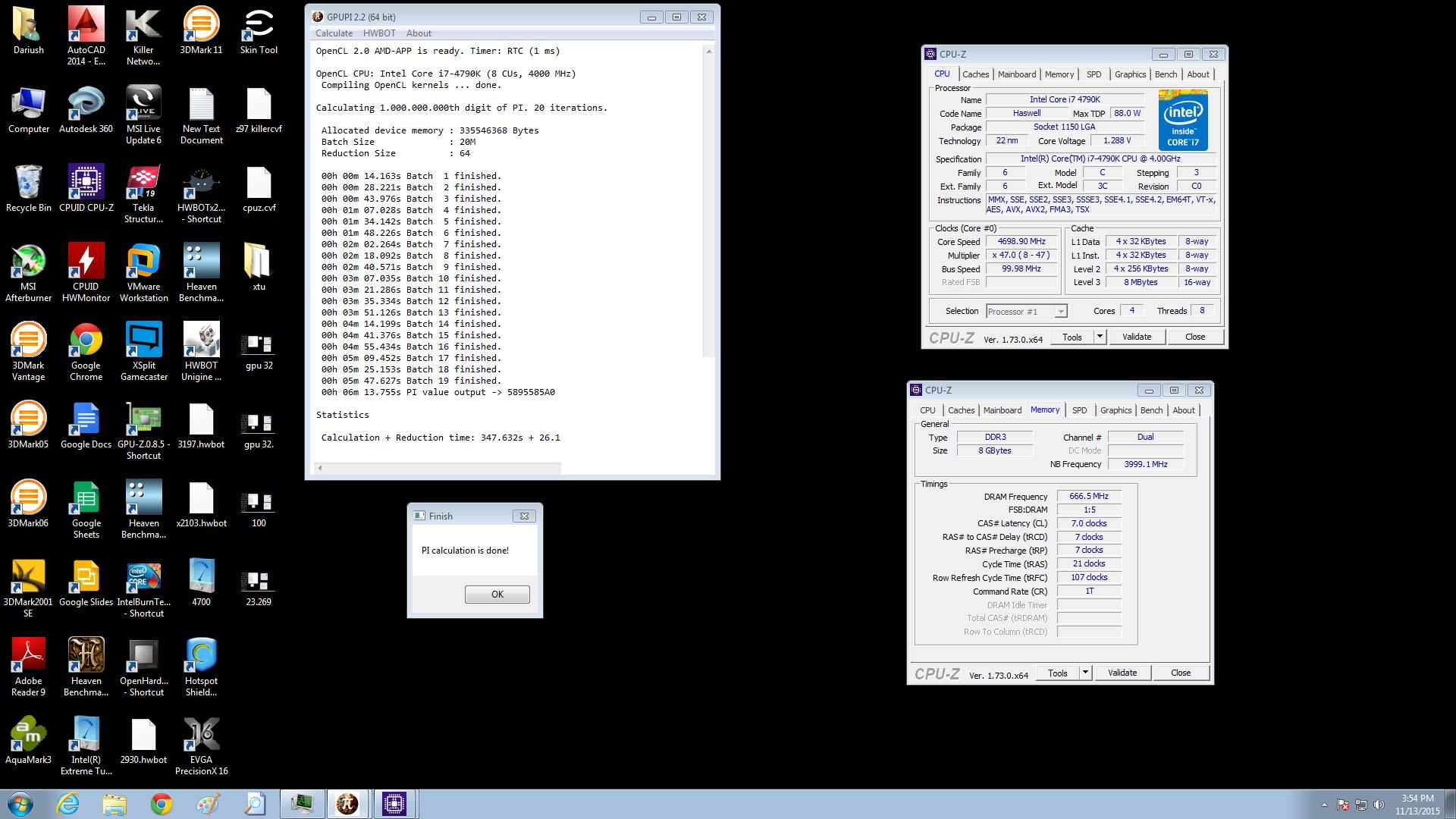Click the Core Speed value 4698.90 MHz
1456x819 pixels.
pos(1021,241)
